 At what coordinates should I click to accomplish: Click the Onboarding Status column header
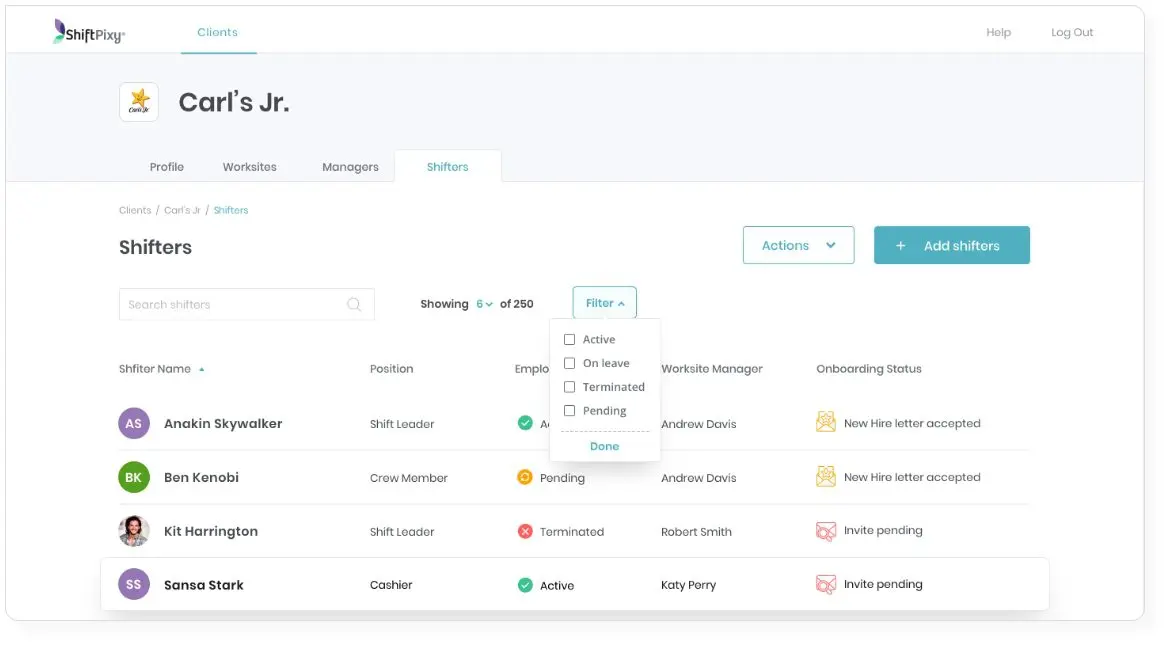pyautogui.click(x=869, y=369)
